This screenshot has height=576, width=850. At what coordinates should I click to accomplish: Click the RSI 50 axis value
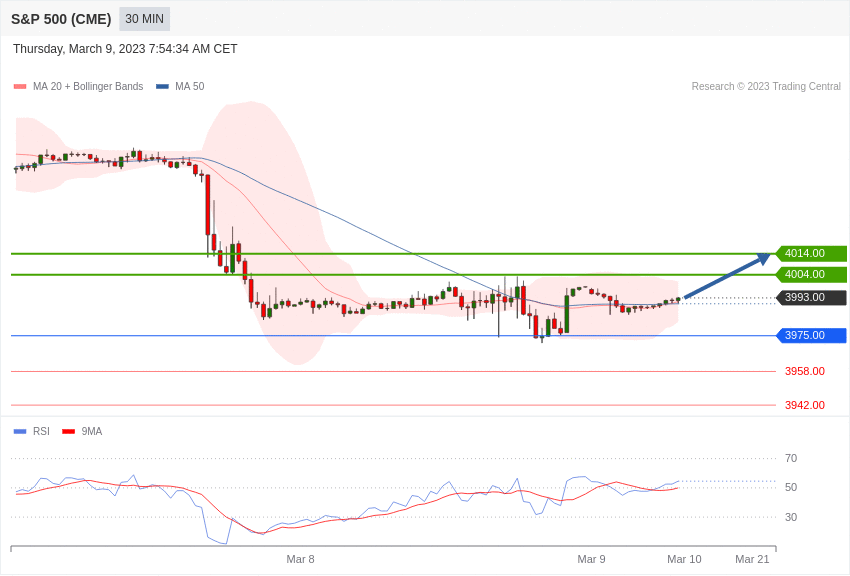tap(791, 487)
